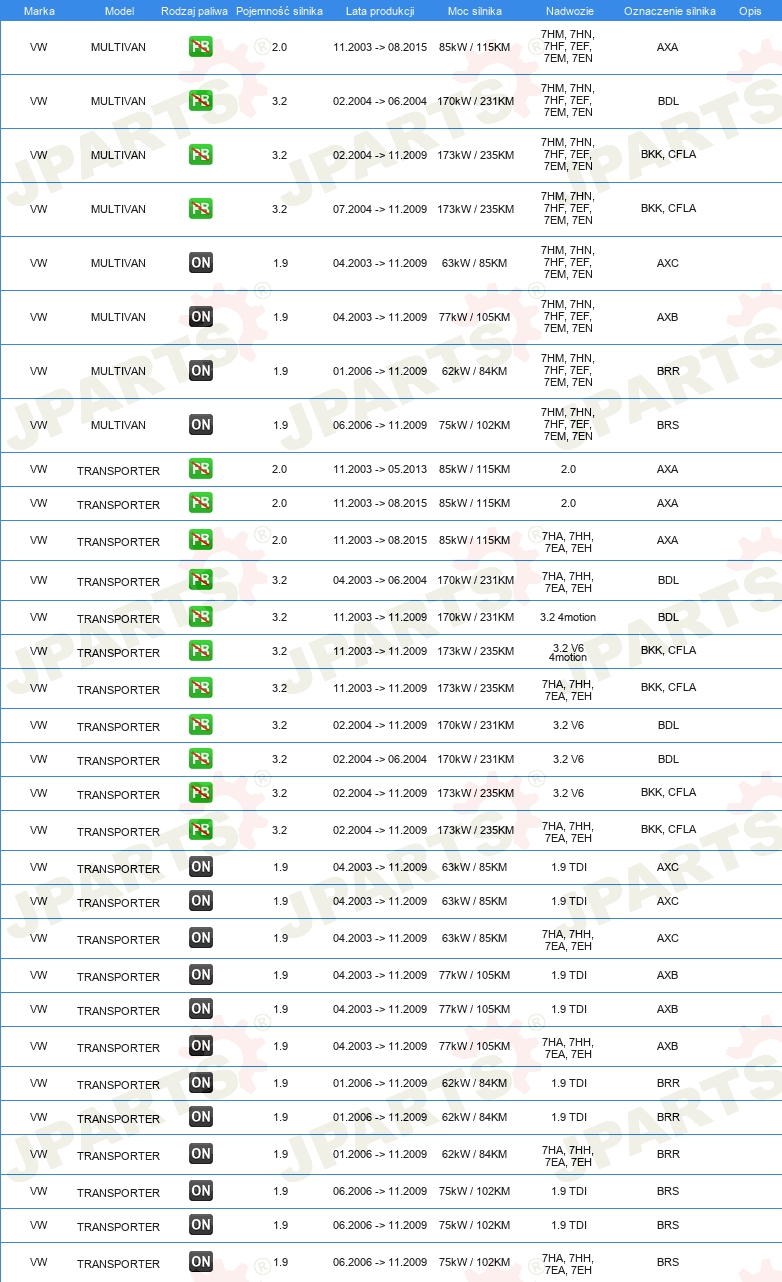Click diesel icon in Transporter AXC 7HA, 7HH row
782x1282 pixels.
click(x=201, y=938)
